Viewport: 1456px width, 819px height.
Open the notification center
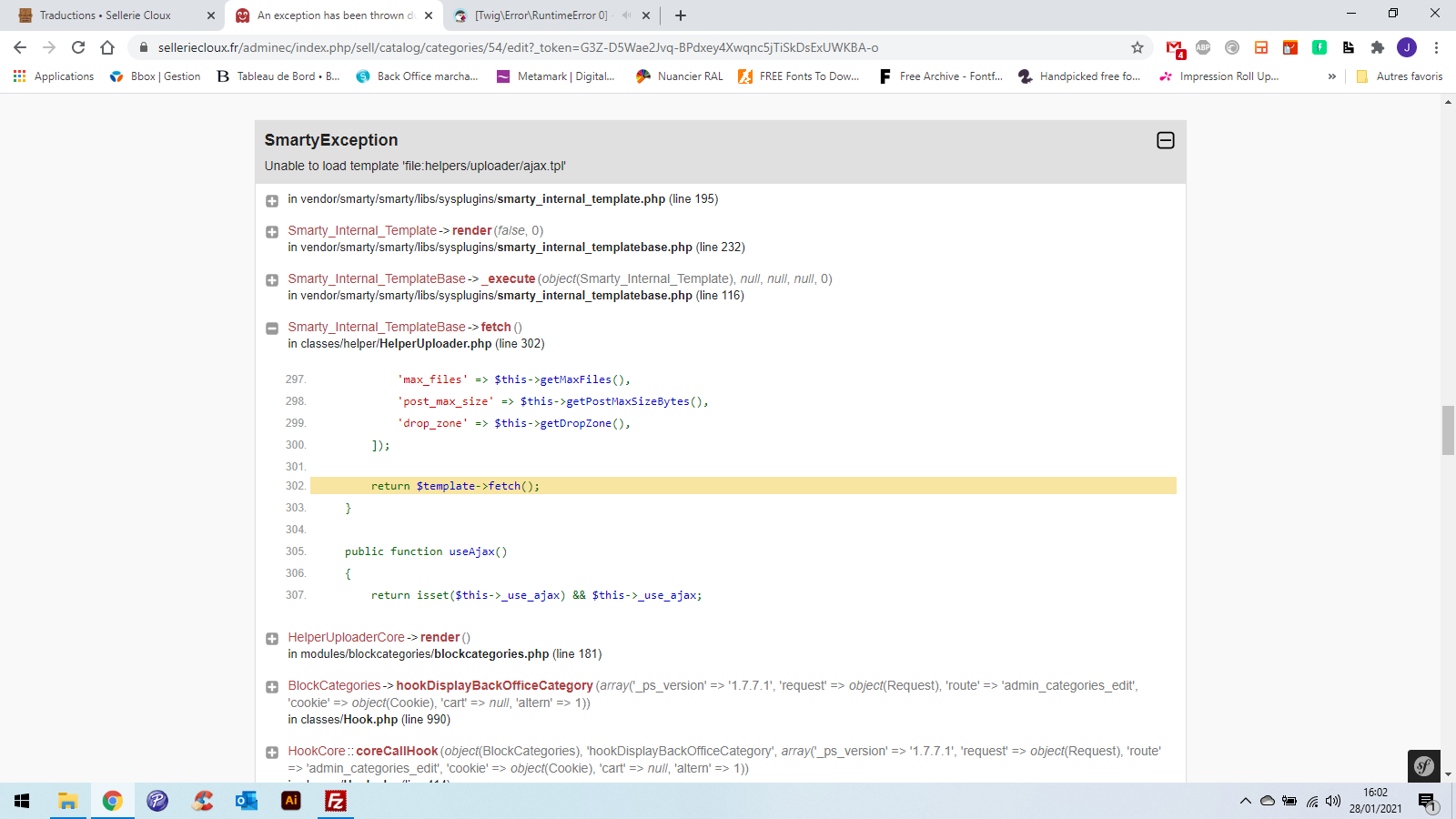click(1427, 802)
